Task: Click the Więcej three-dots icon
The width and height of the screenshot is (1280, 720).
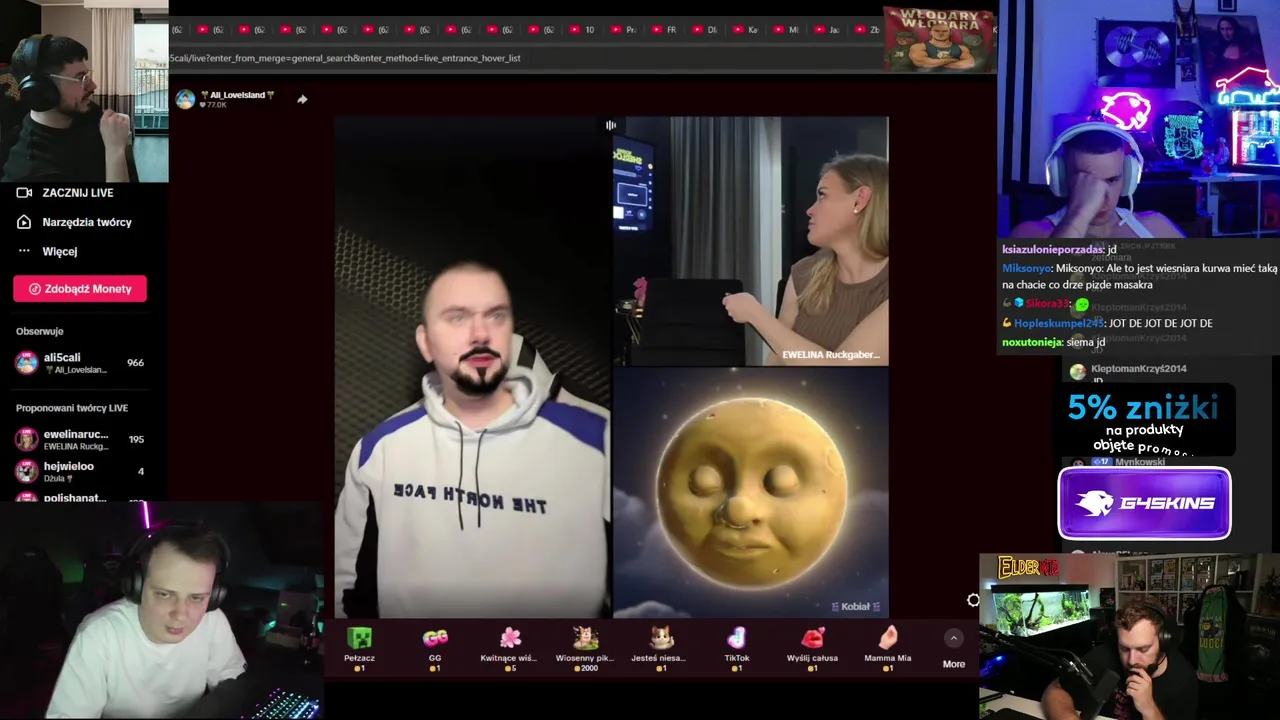Action: tap(25, 251)
